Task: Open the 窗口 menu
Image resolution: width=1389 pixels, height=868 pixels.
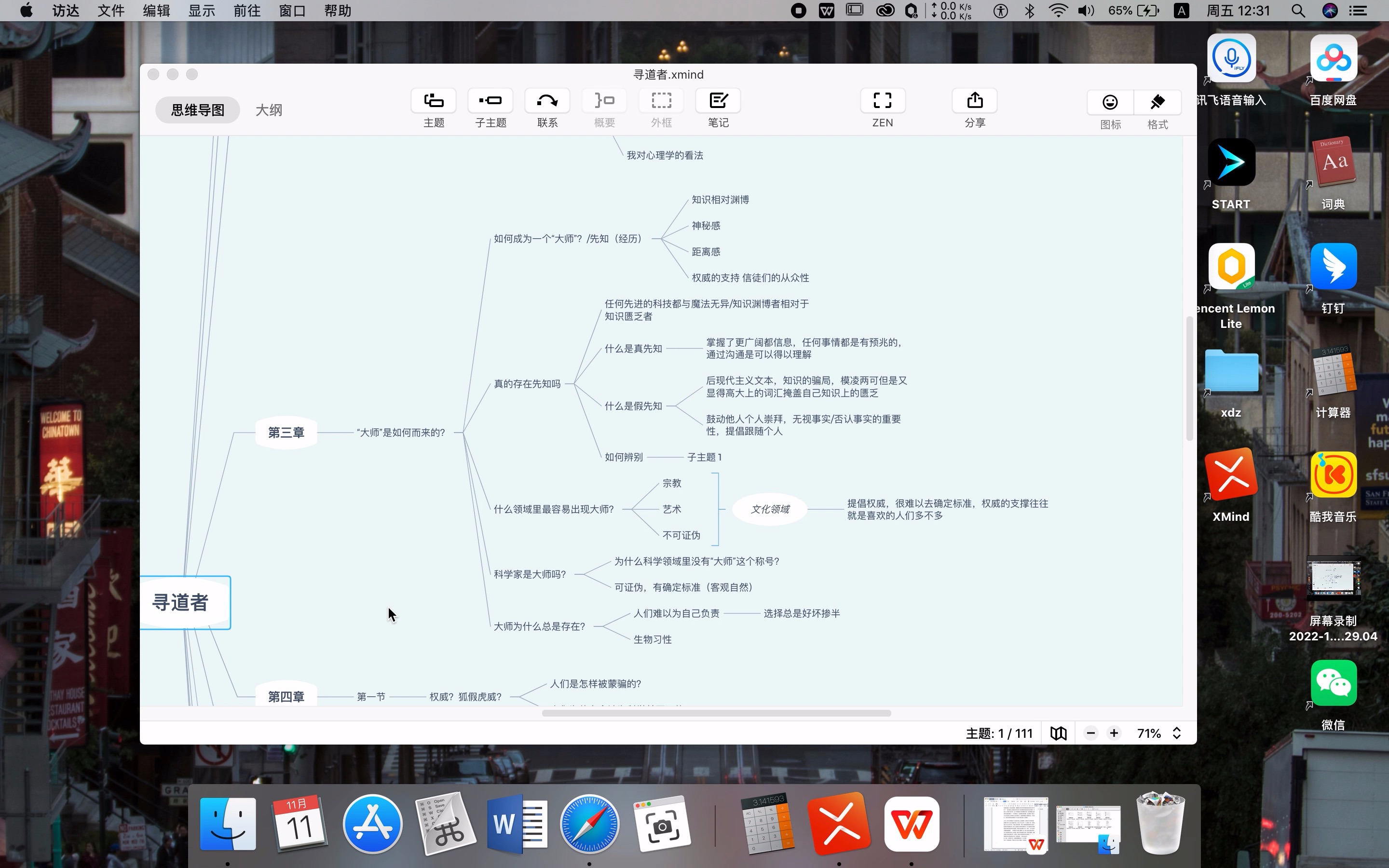Action: tap(292, 11)
